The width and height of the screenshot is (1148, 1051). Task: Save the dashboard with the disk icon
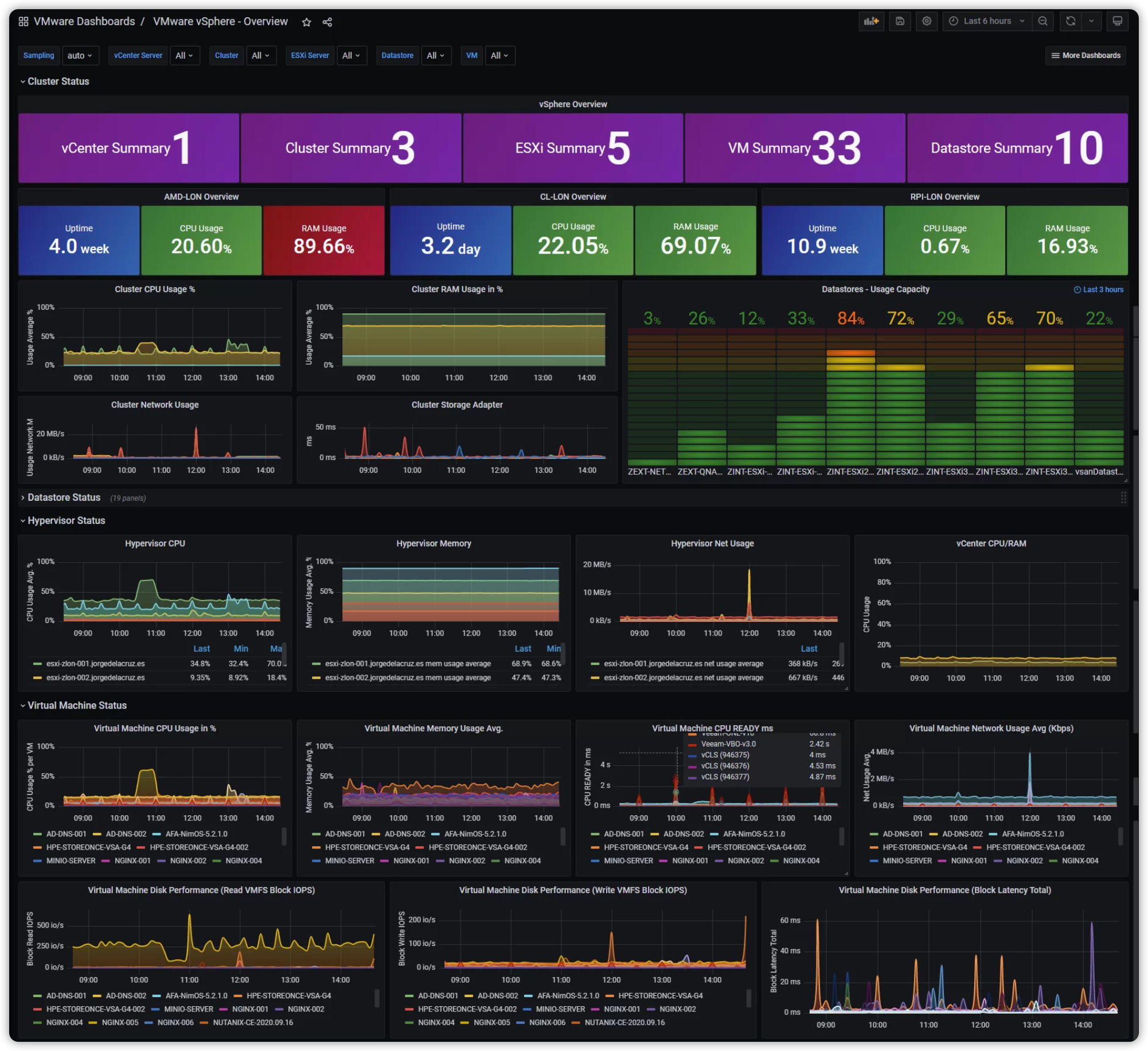coord(900,21)
